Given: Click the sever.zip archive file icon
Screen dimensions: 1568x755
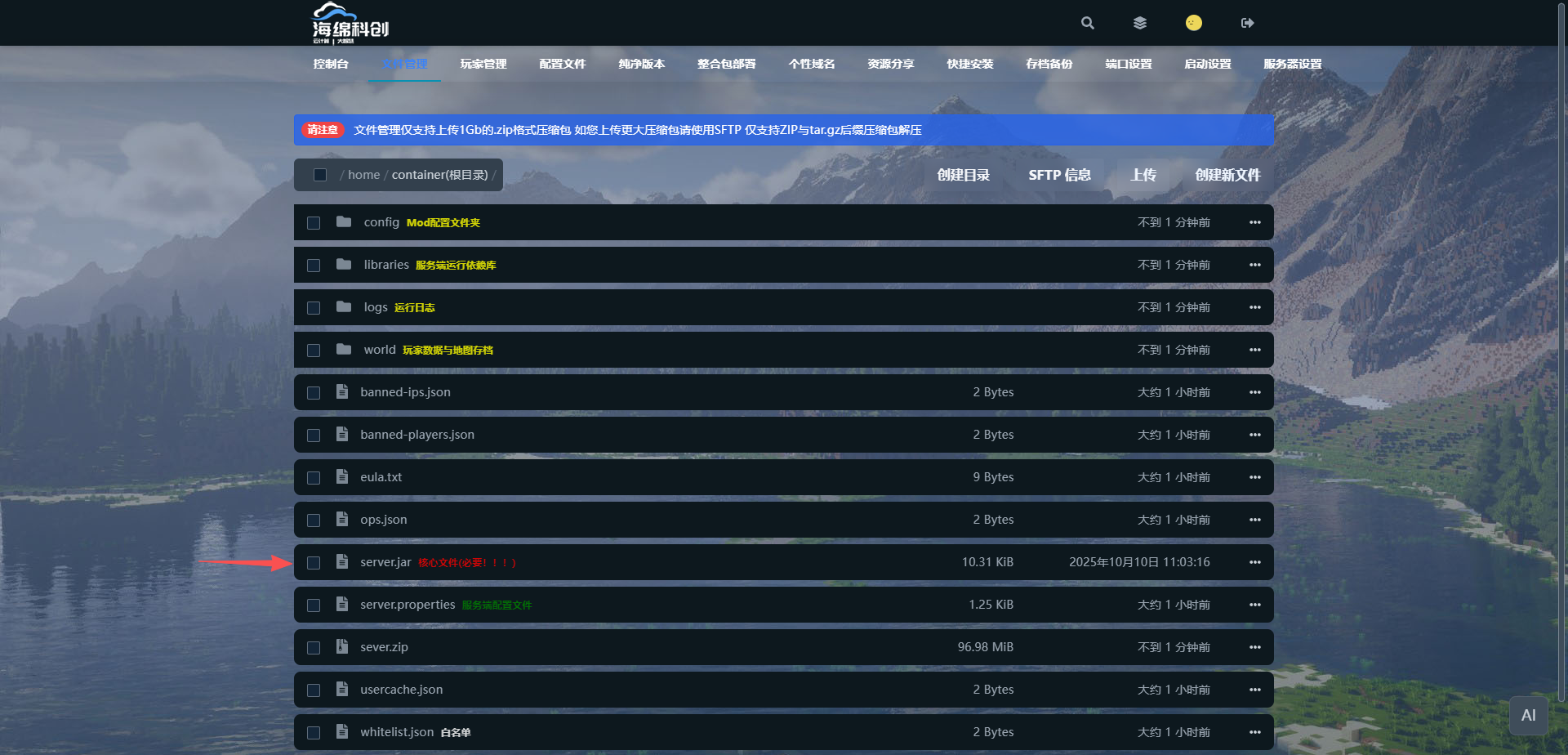Looking at the screenshot, I should (342, 646).
